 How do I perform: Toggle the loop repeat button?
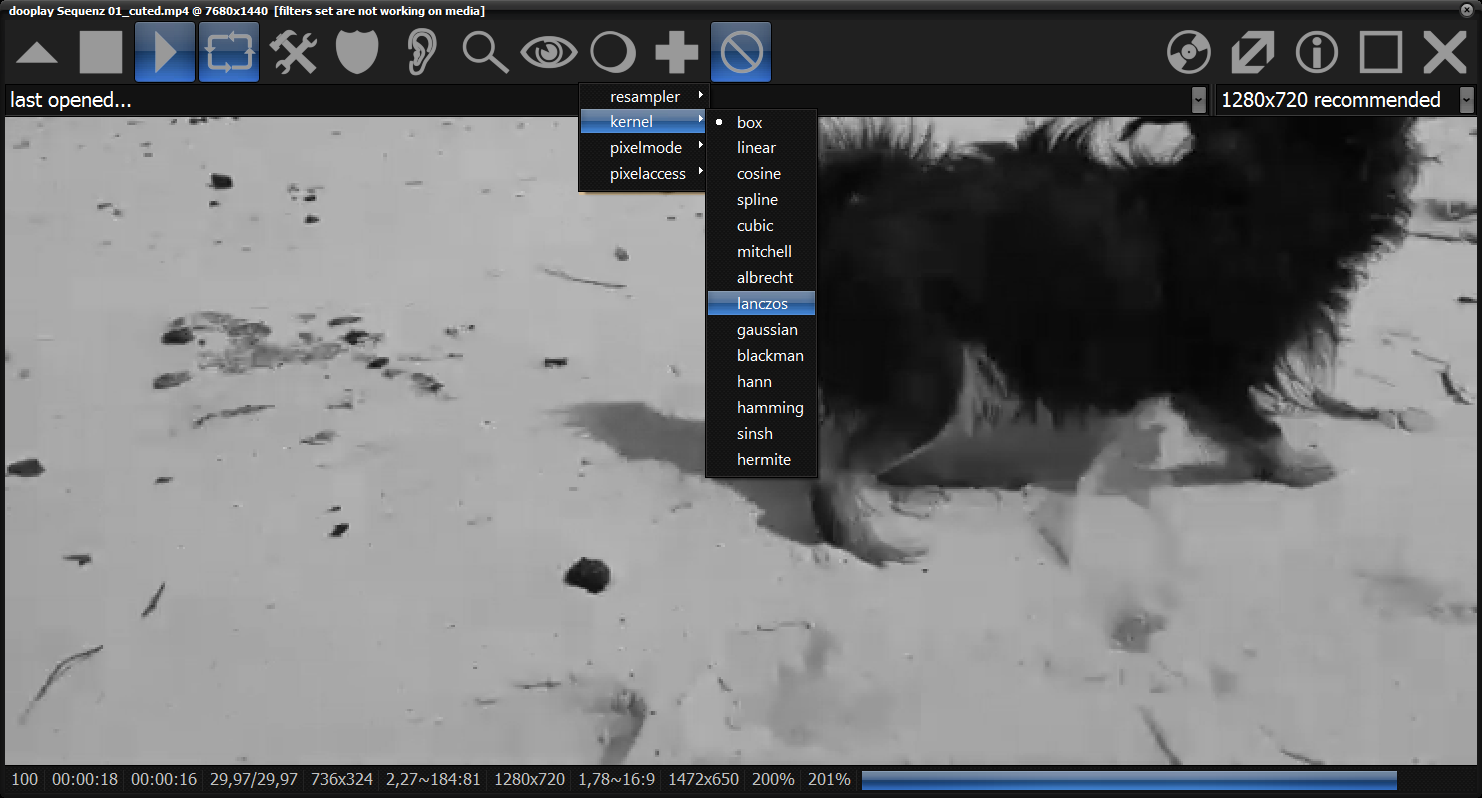[229, 52]
